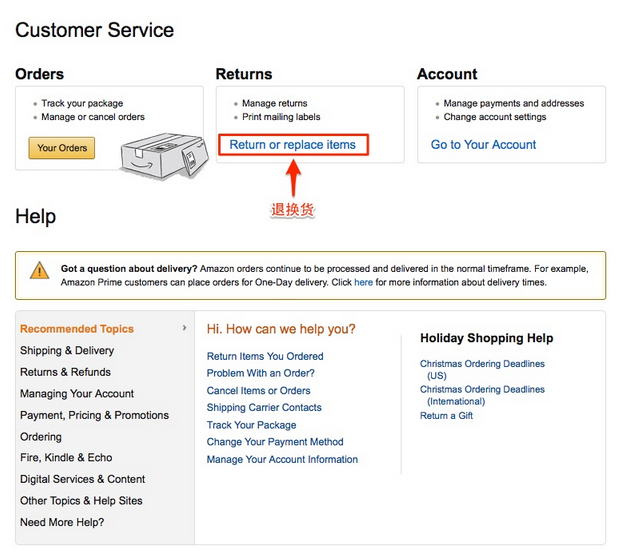Click the warning triangle icon

(39, 270)
